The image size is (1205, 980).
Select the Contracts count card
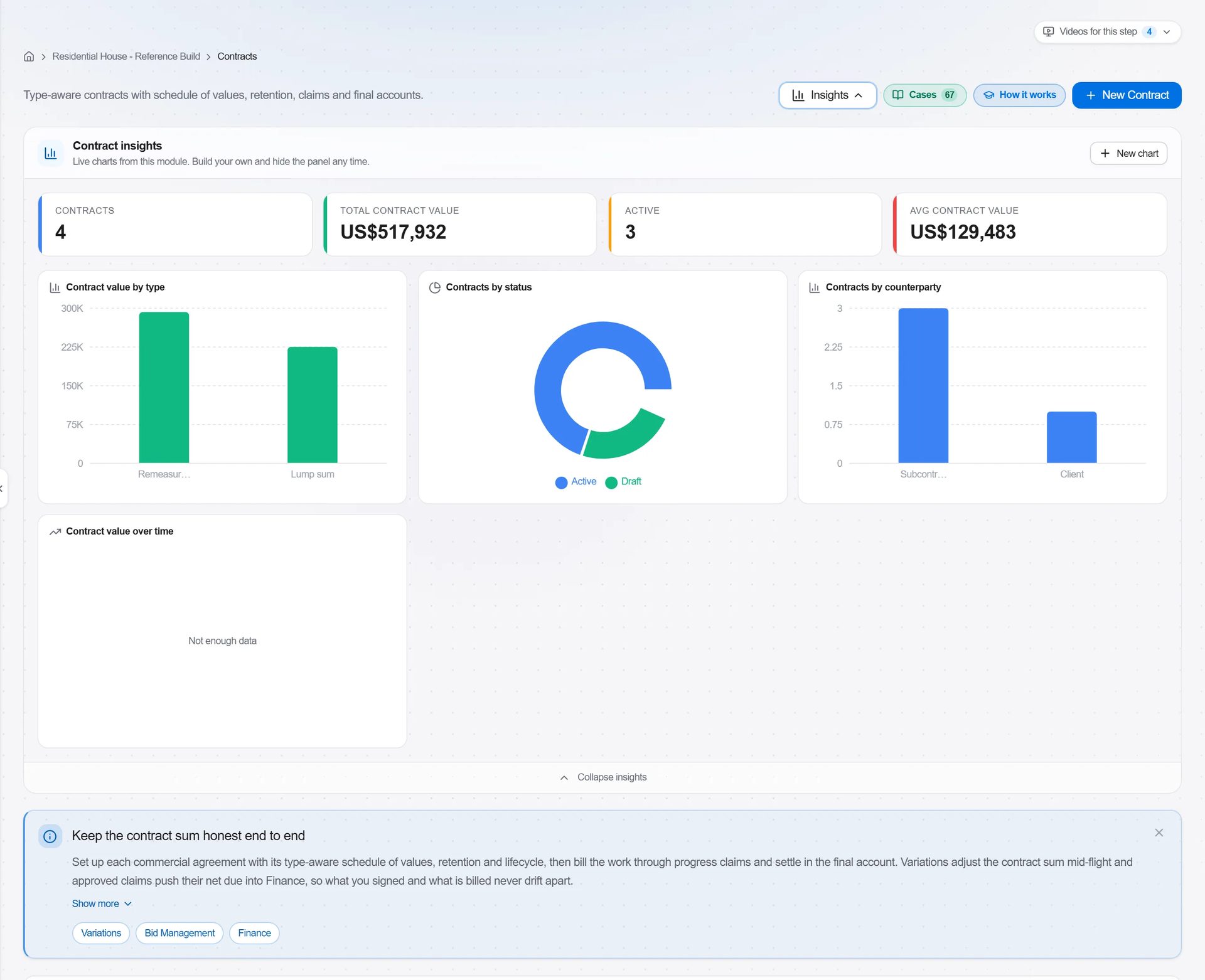pos(175,225)
